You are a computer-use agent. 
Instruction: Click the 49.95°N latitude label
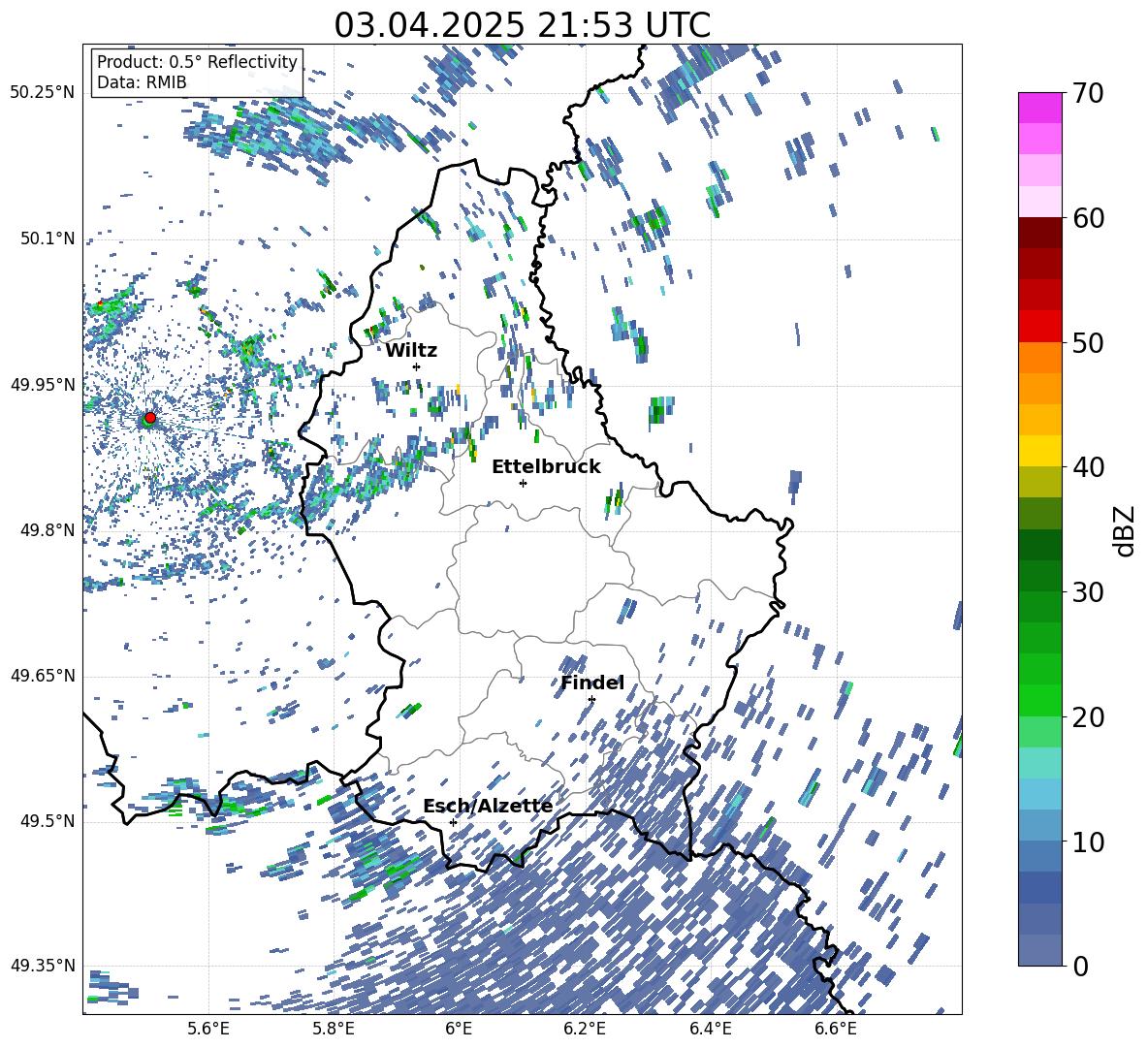(x=43, y=385)
